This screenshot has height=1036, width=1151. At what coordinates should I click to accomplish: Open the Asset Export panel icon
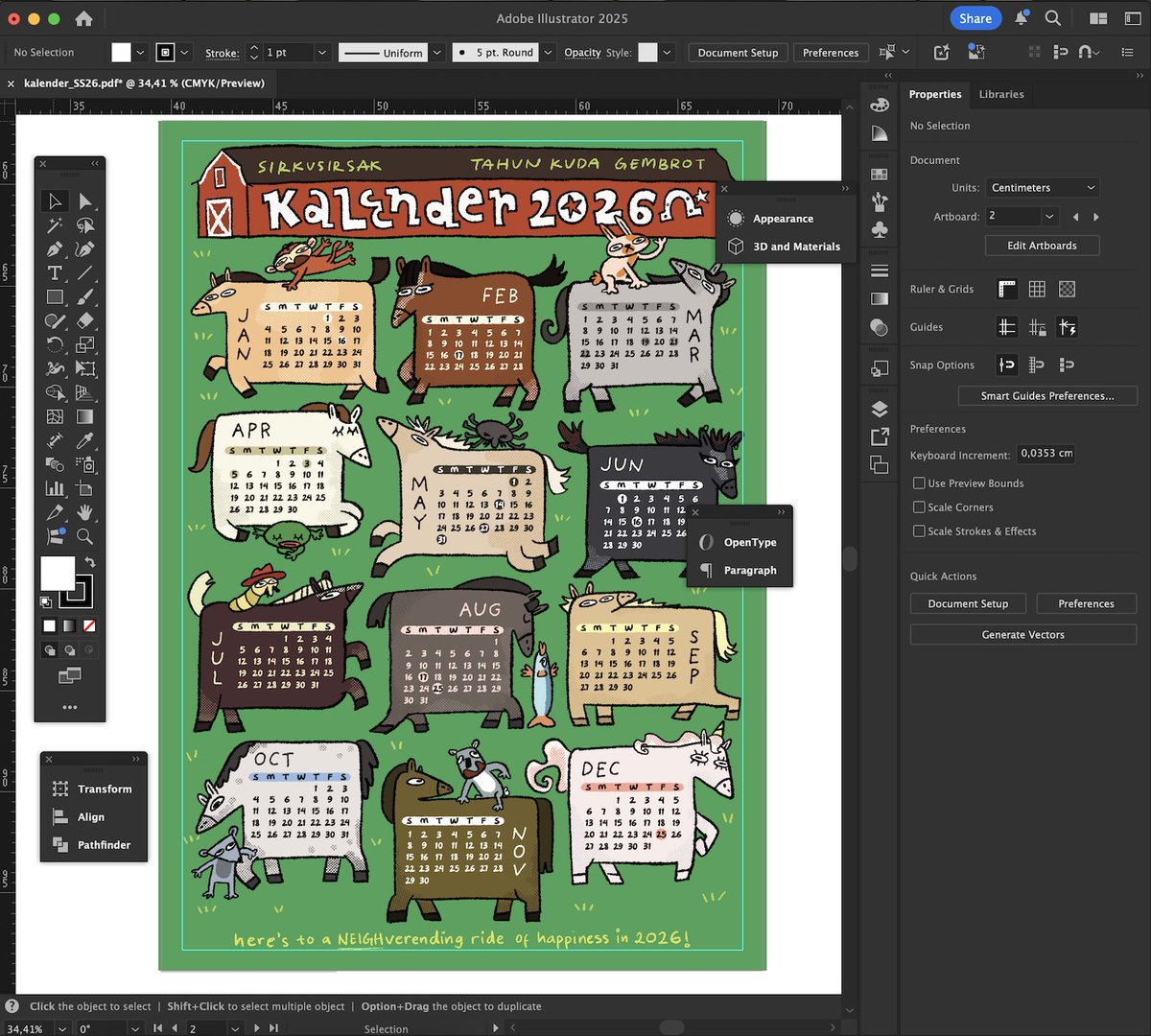tap(880, 437)
